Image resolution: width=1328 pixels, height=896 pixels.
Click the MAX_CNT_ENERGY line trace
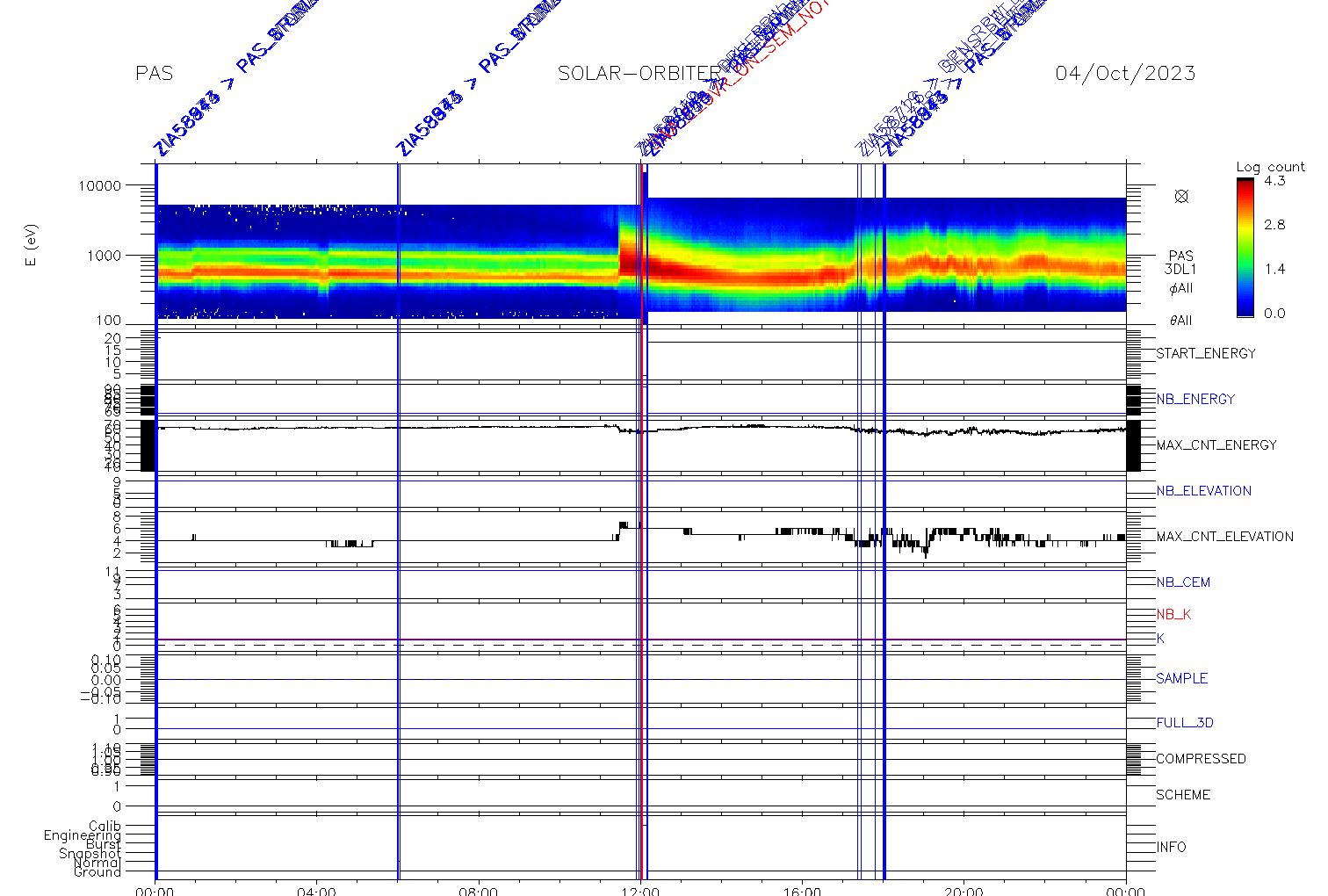[x=641, y=429]
